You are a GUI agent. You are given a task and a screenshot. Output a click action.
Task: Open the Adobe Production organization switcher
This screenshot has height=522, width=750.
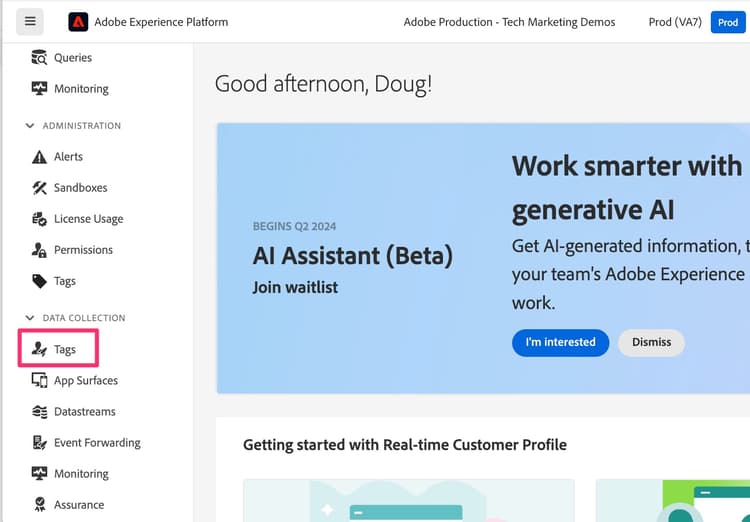(509, 22)
